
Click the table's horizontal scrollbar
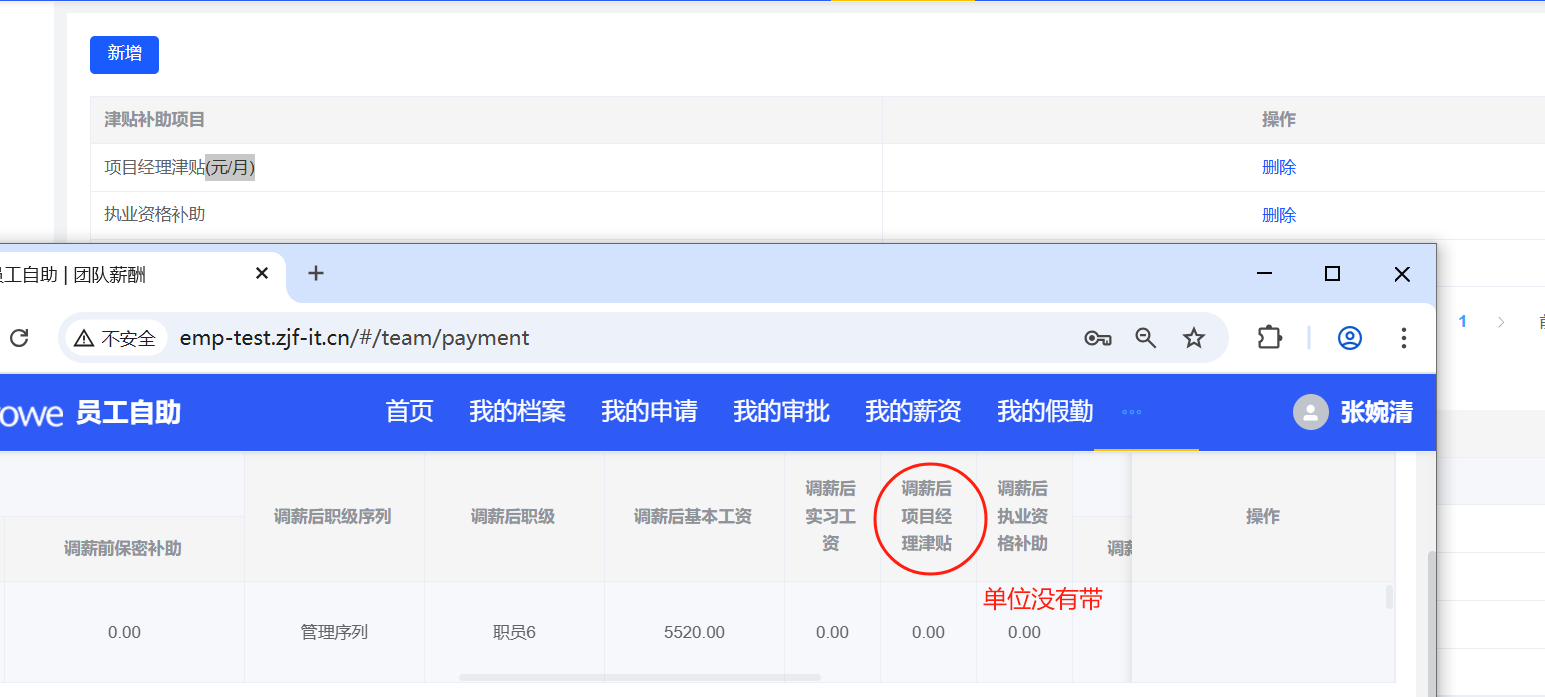(640, 678)
